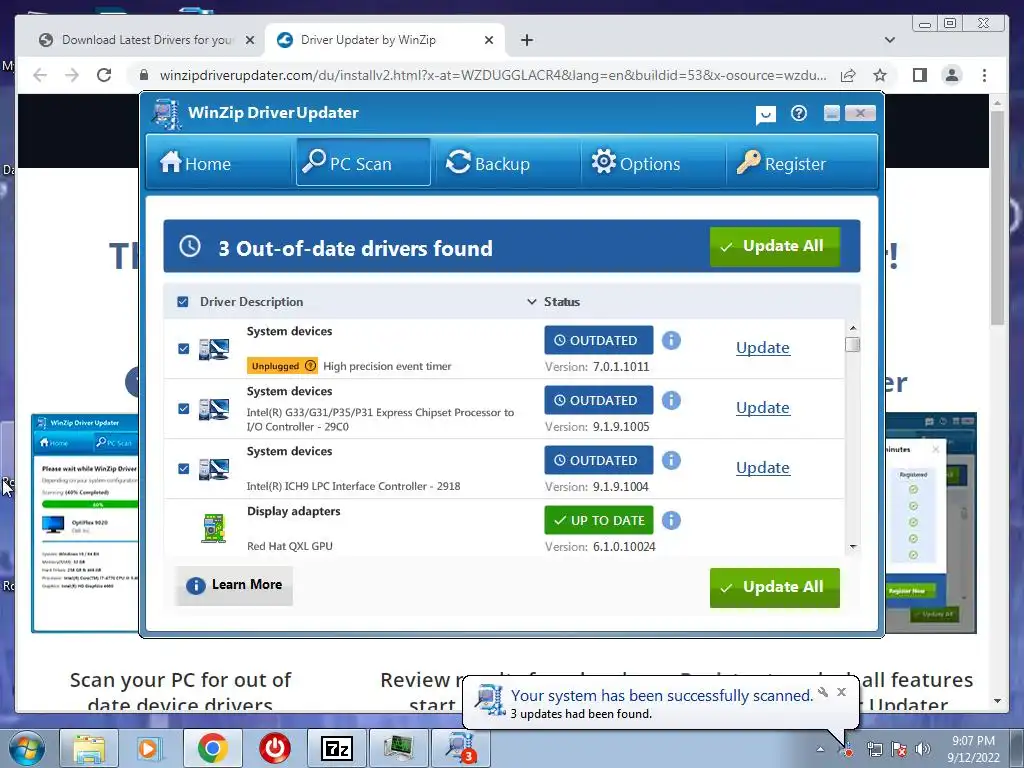Click the OUTDATED badge for version 9.1.9.1005
This screenshot has width=1024, height=768.
[598, 400]
